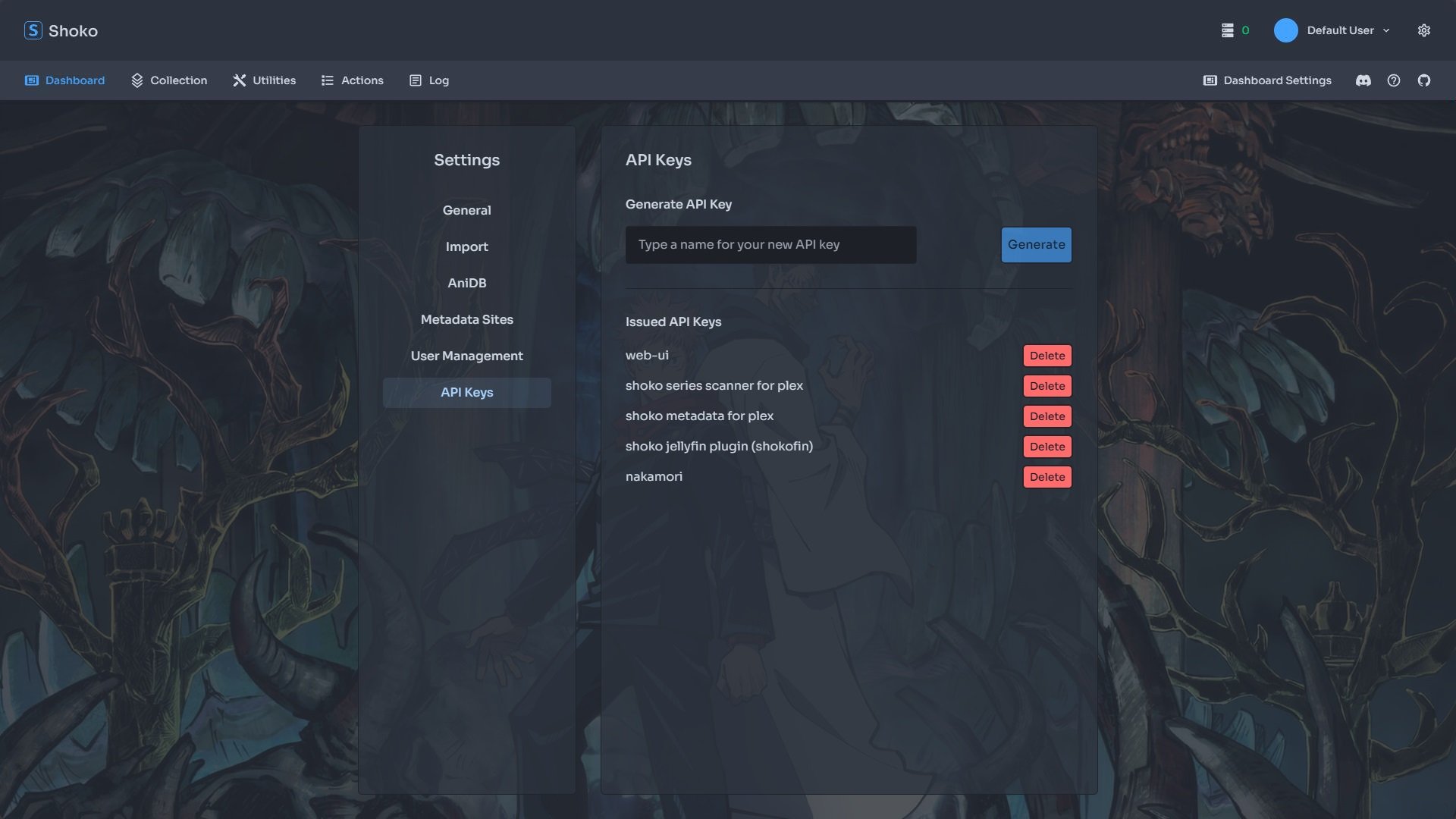This screenshot has height=819, width=1456.
Task: Click the web-ui key name
Action: pyautogui.click(x=647, y=355)
